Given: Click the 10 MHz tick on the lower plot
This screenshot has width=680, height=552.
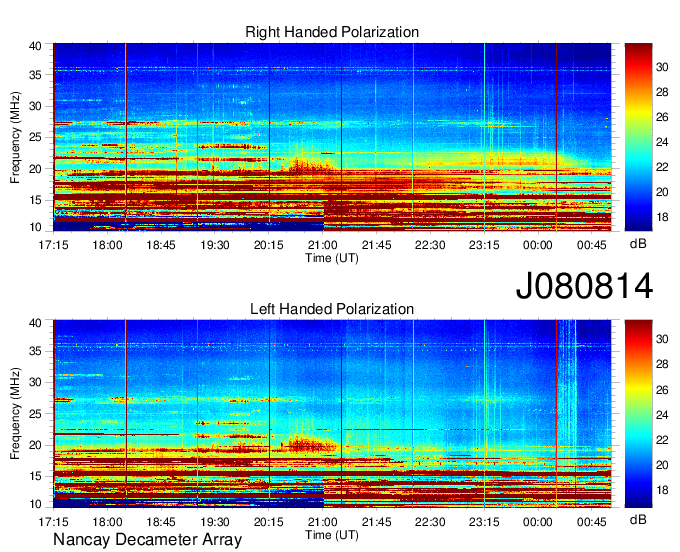Looking at the screenshot, I should (x=36, y=504).
